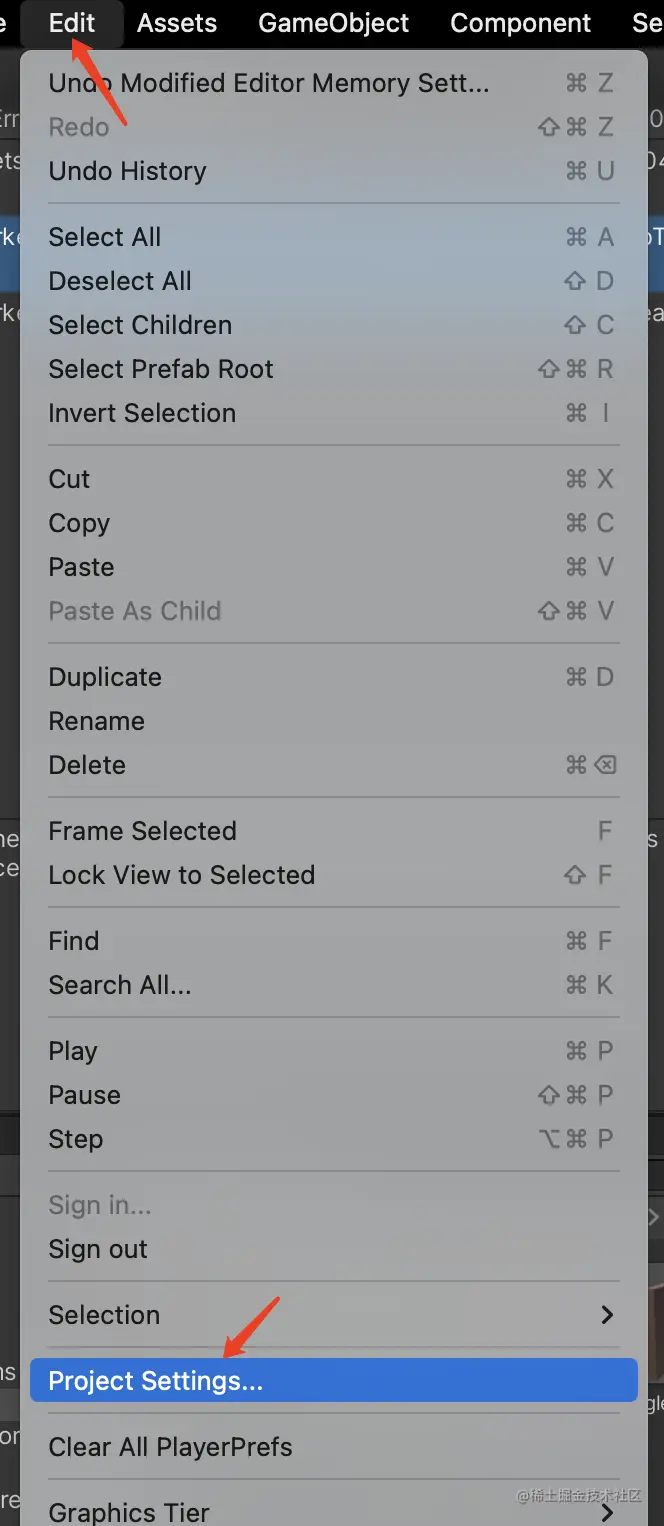
Task: Choose Deselect All
Action: coord(120,281)
